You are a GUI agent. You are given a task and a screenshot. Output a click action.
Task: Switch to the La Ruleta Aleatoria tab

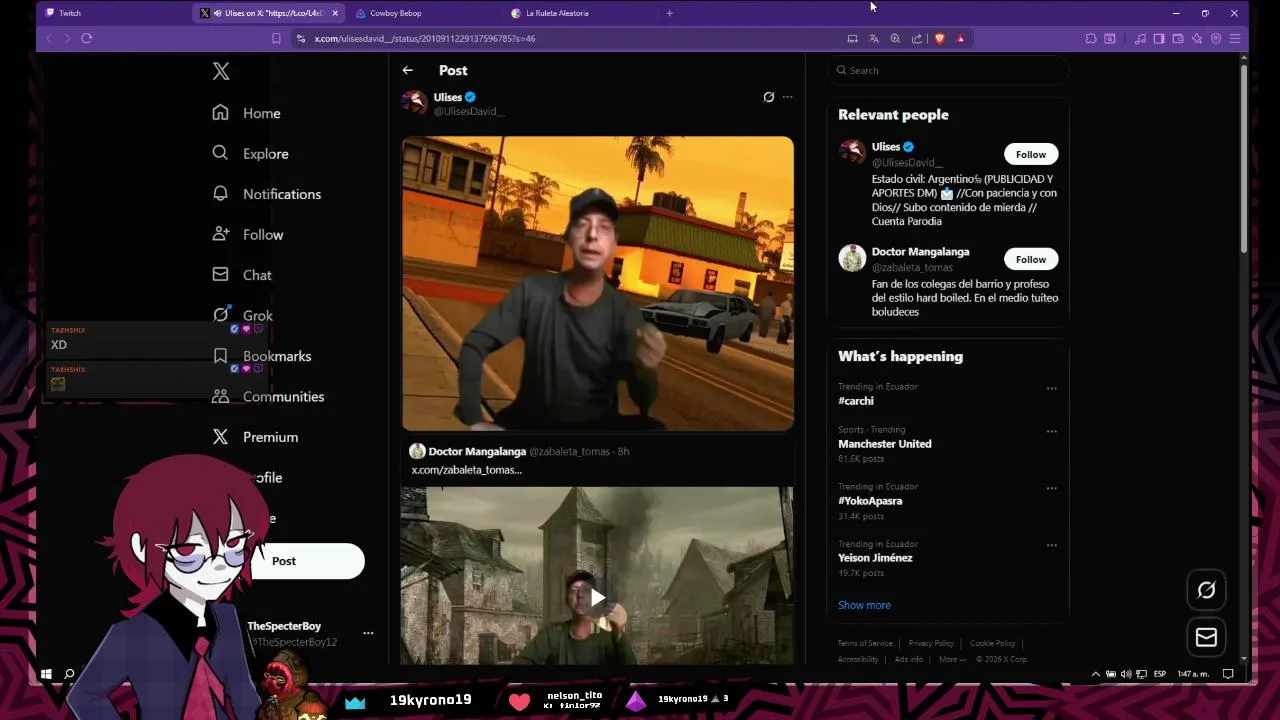(580, 13)
